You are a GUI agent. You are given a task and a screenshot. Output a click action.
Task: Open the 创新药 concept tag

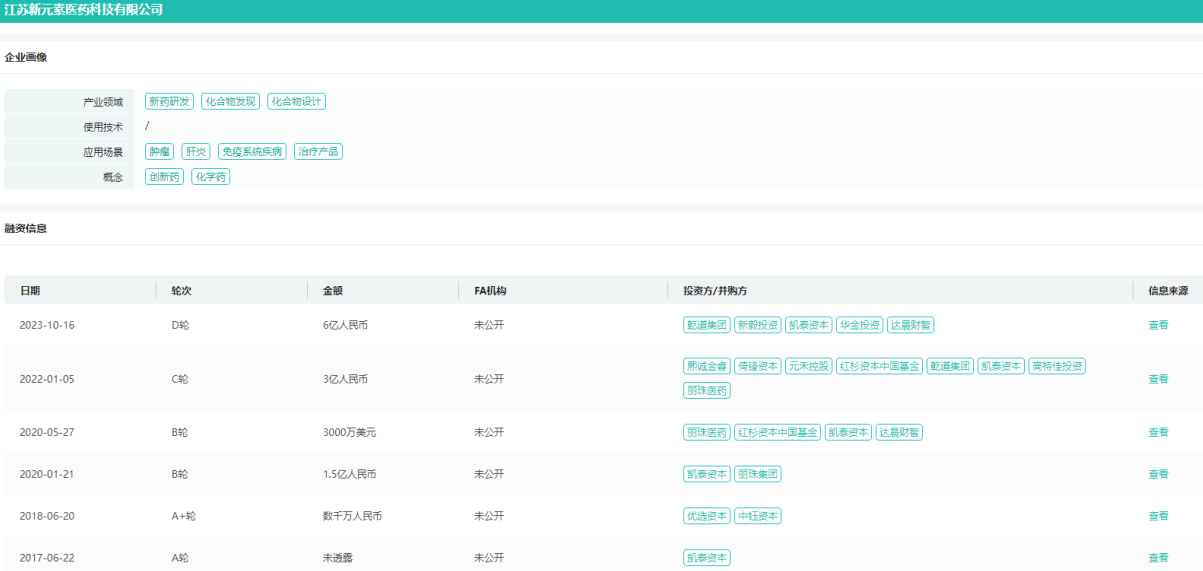pos(164,177)
